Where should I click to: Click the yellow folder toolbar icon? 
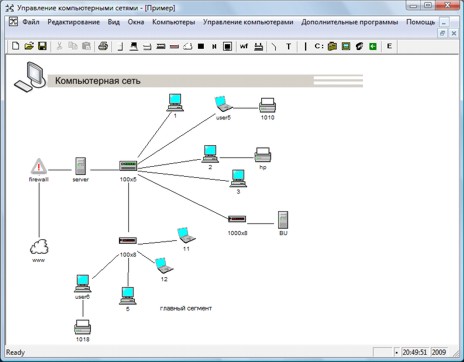pos(332,46)
